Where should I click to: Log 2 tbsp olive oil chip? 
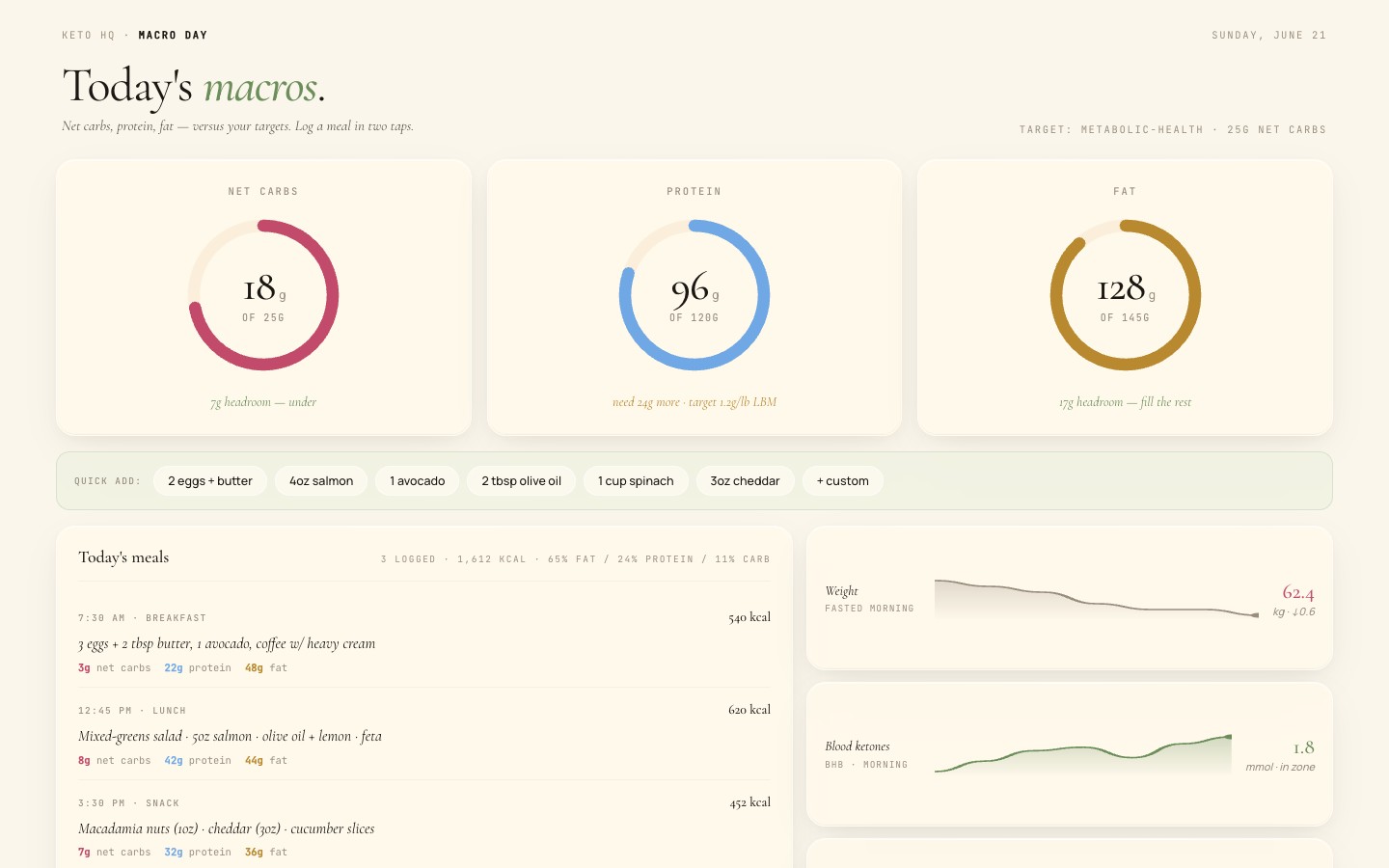(x=522, y=481)
